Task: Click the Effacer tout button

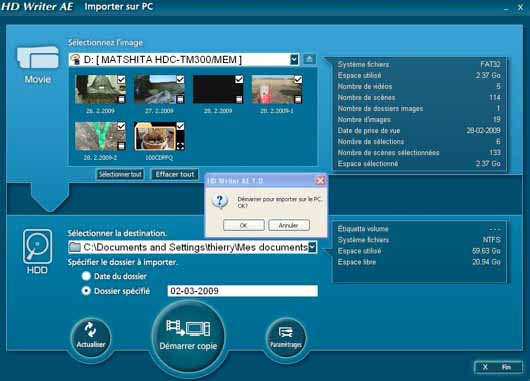Action: click(174, 174)
